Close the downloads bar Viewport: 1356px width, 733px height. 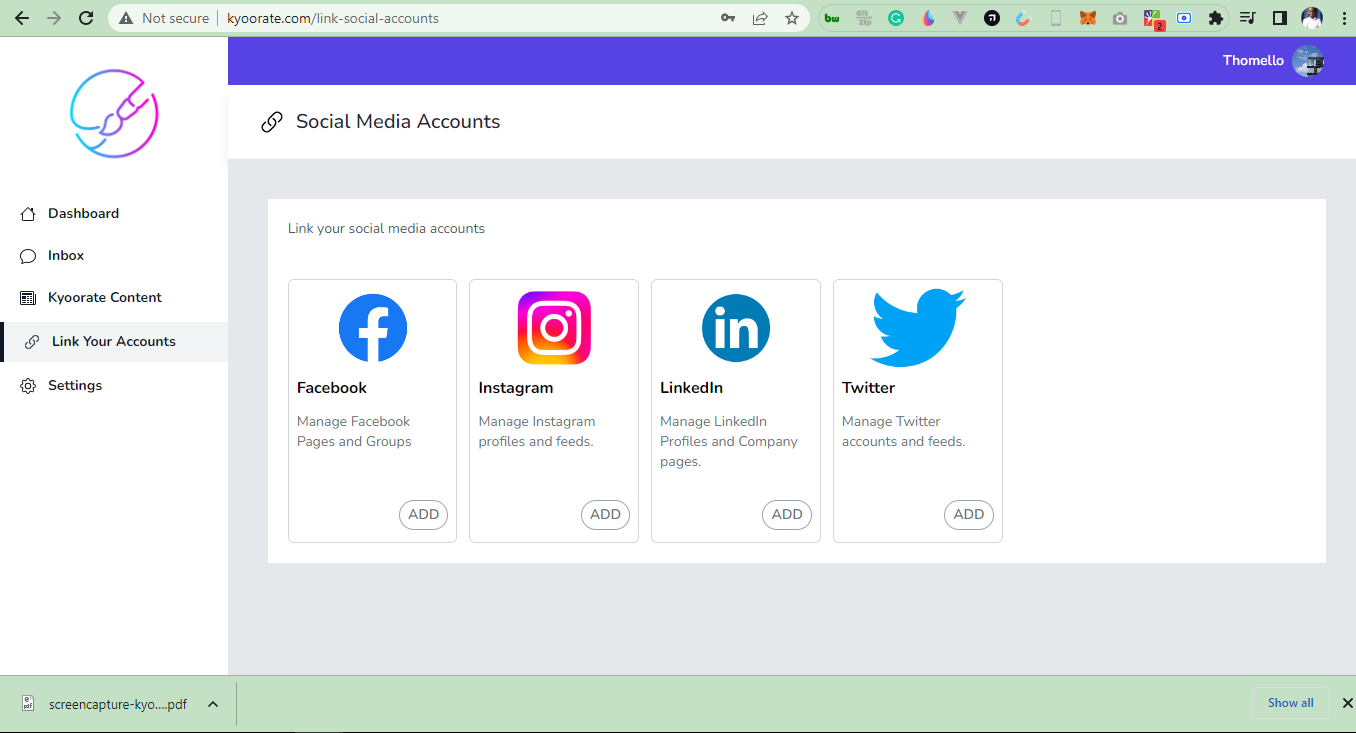pos(1347,703)
